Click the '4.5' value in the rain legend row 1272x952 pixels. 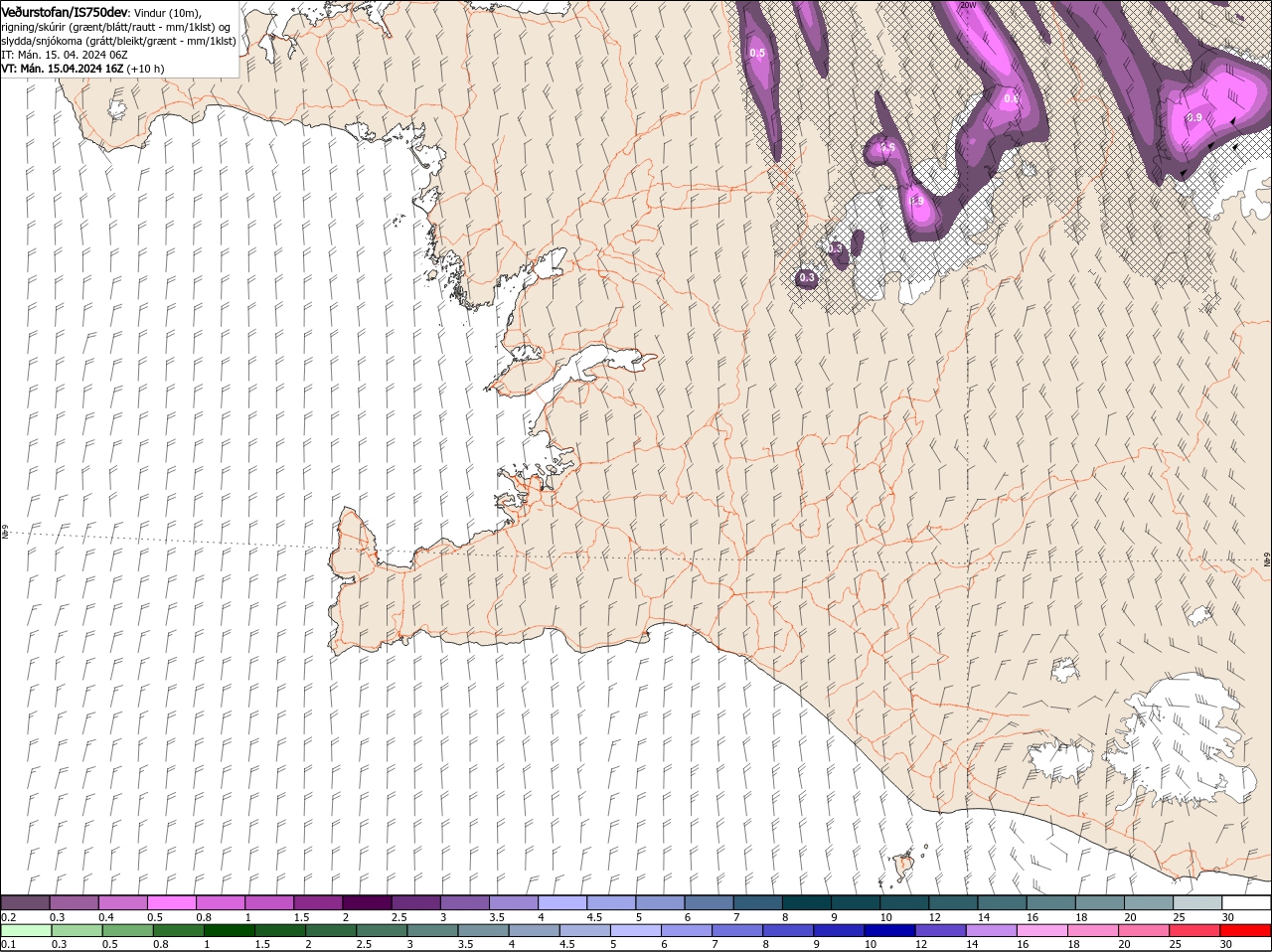(567, 944)
